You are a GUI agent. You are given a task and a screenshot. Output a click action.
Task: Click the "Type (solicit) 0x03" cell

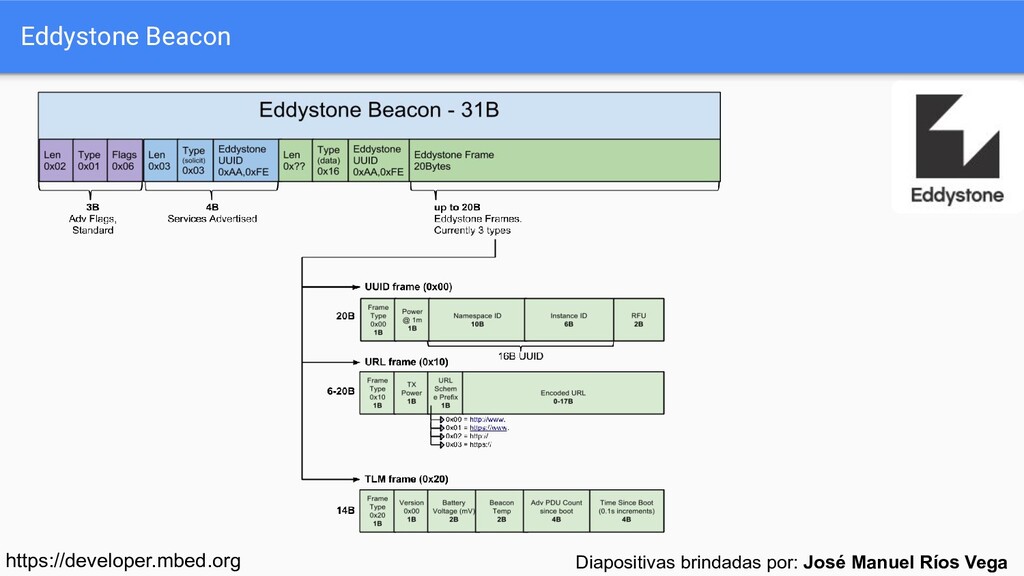tap(195, 161)
